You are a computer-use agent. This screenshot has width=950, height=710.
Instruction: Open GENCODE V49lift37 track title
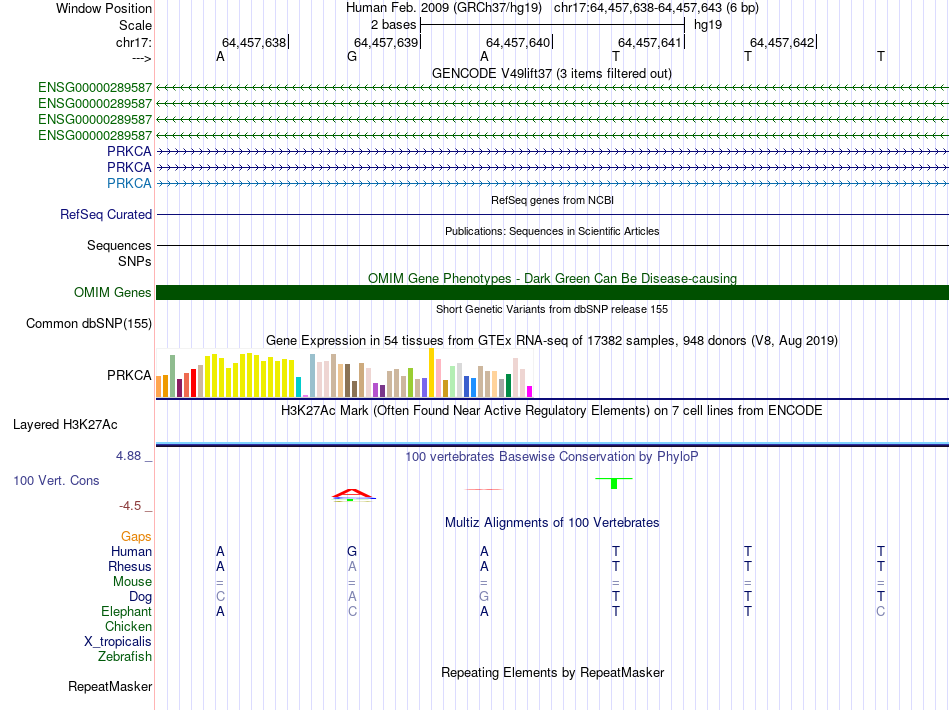click(552, 73)
